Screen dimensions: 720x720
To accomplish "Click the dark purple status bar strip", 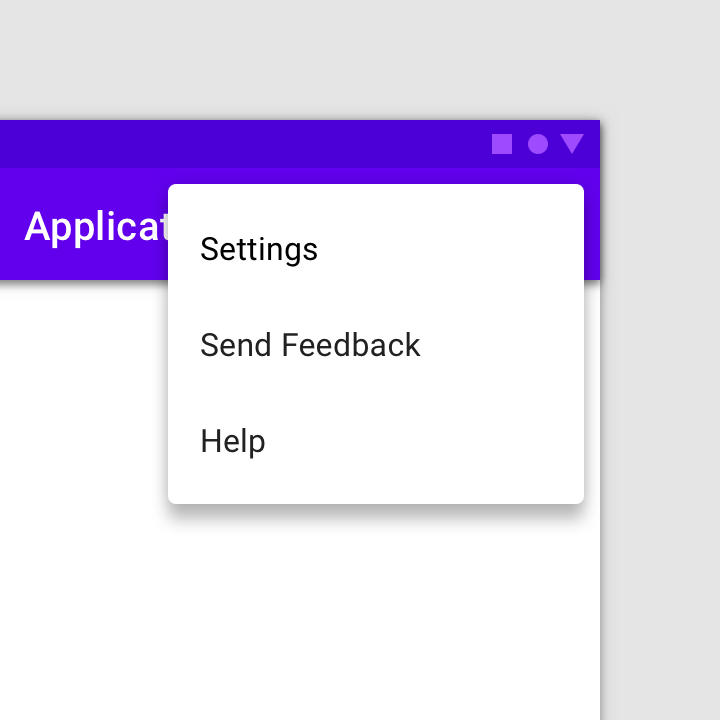I will (243, 144).
